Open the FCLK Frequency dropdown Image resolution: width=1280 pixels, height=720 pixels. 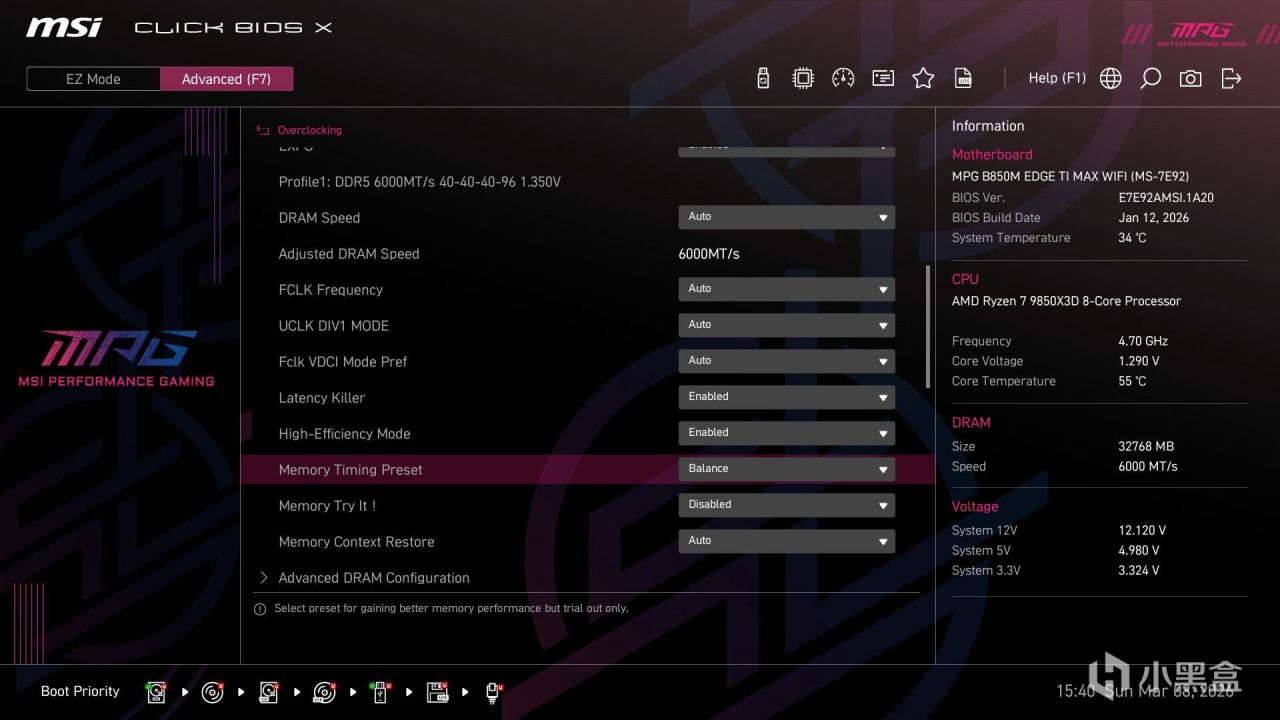coord(786,289)
